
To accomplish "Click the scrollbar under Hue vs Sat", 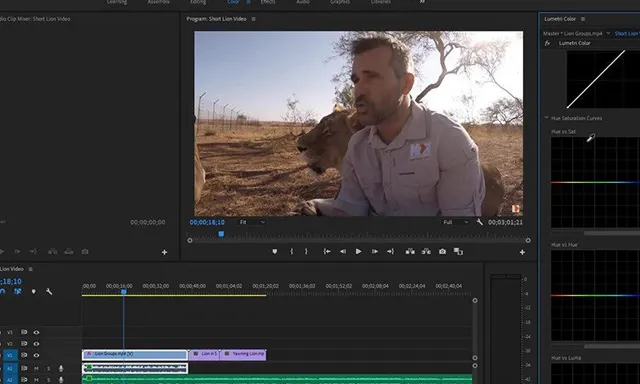I will pyautogui.click(x=612, y=233).
